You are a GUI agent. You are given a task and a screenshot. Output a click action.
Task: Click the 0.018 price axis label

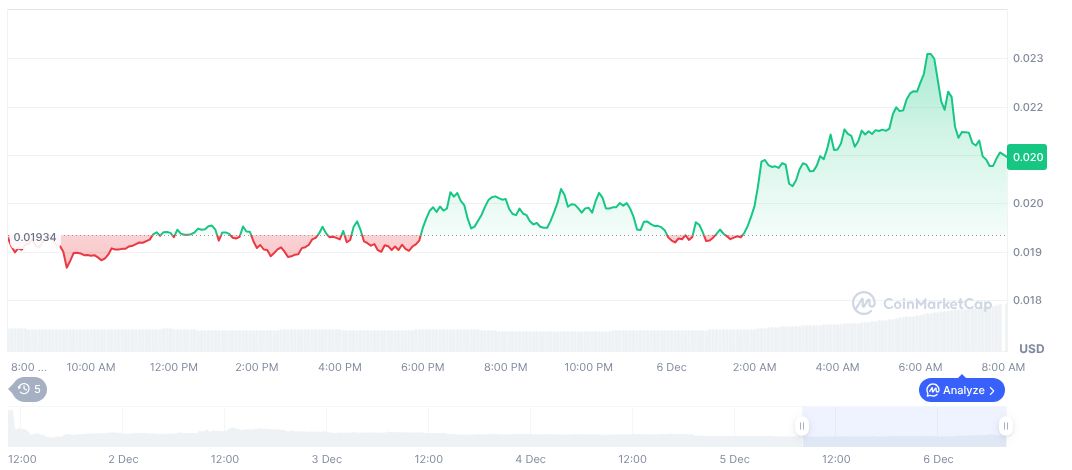pyautogui.click(x=1029, y=300)
